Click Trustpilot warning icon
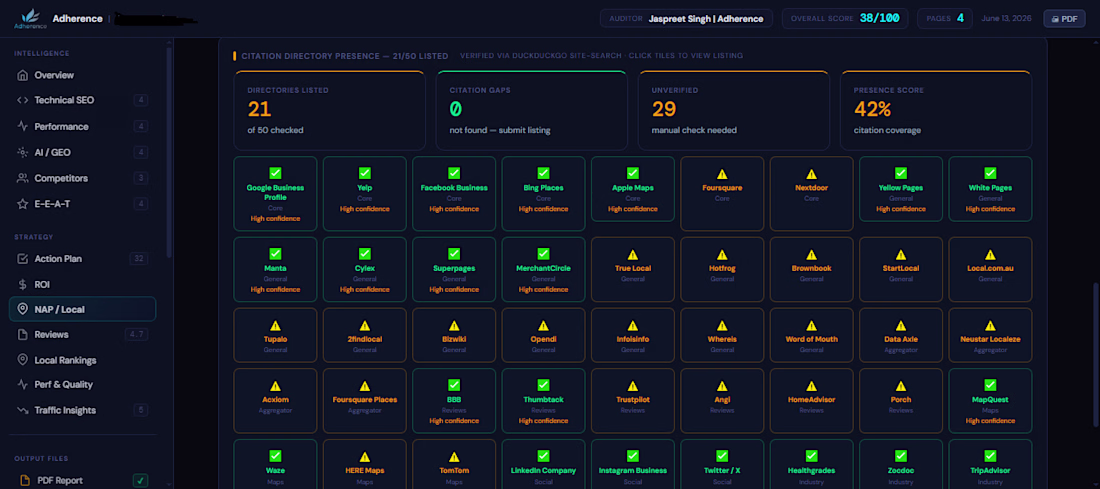1100x489 pixels. [633, 386]
